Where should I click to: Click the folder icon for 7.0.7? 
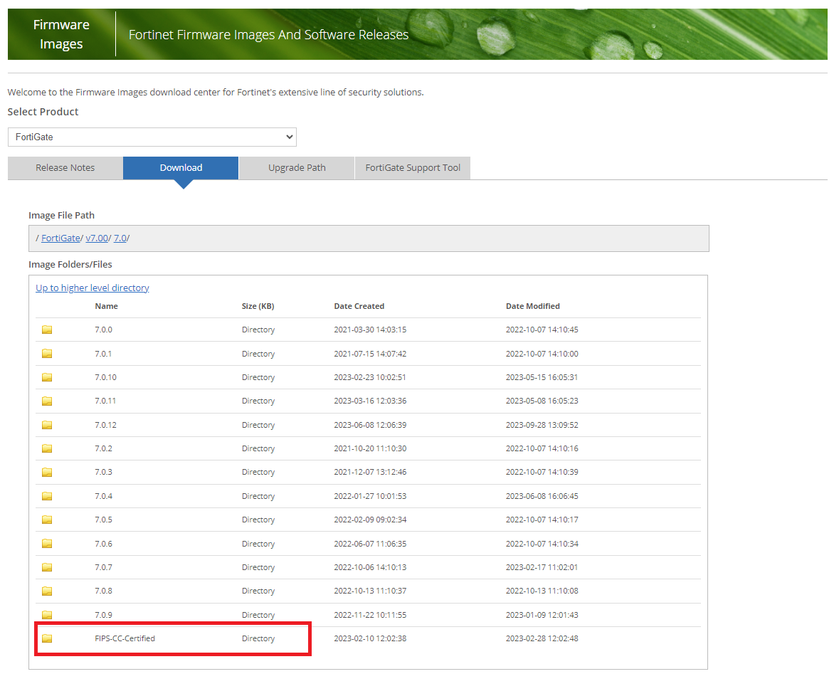[x=47, y=567]
